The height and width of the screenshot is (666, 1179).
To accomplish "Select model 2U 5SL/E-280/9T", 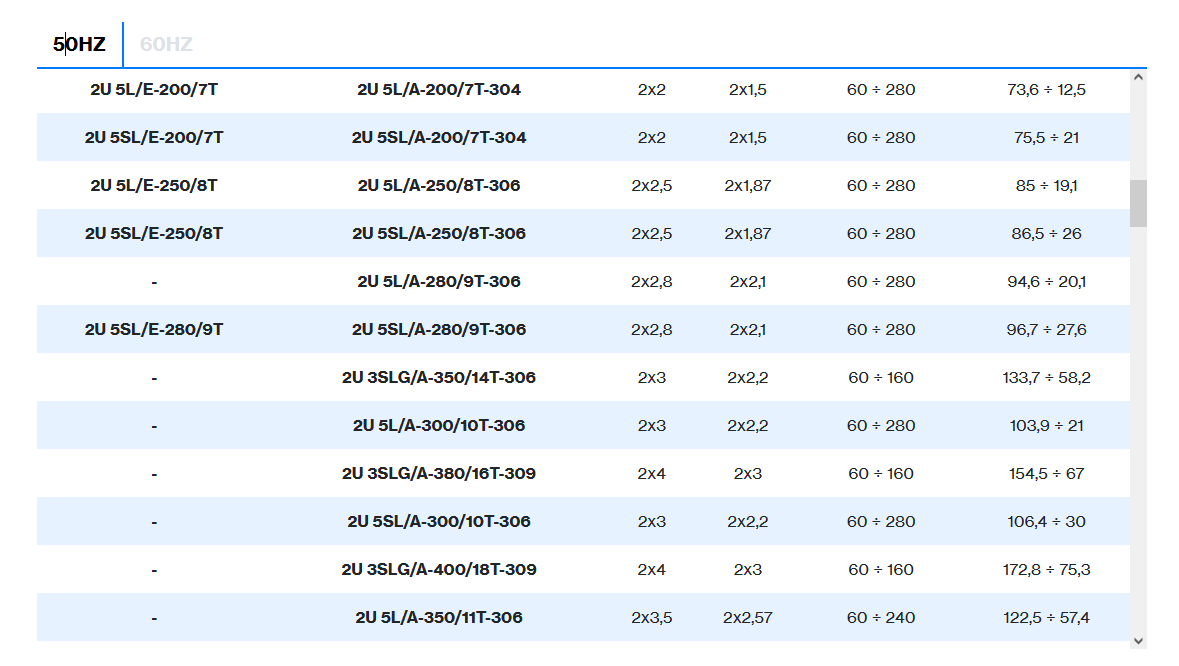I will (x=154, y=329).
